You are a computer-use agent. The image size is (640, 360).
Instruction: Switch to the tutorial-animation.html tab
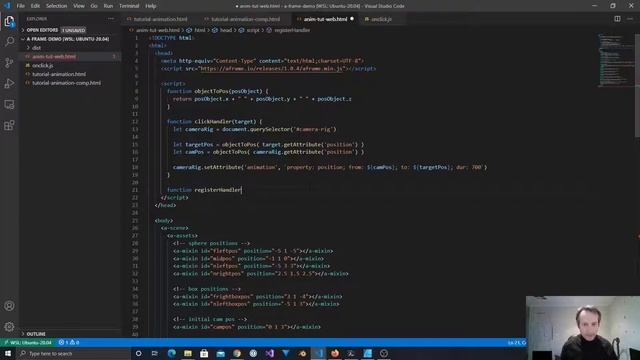(x=160, y=19)
